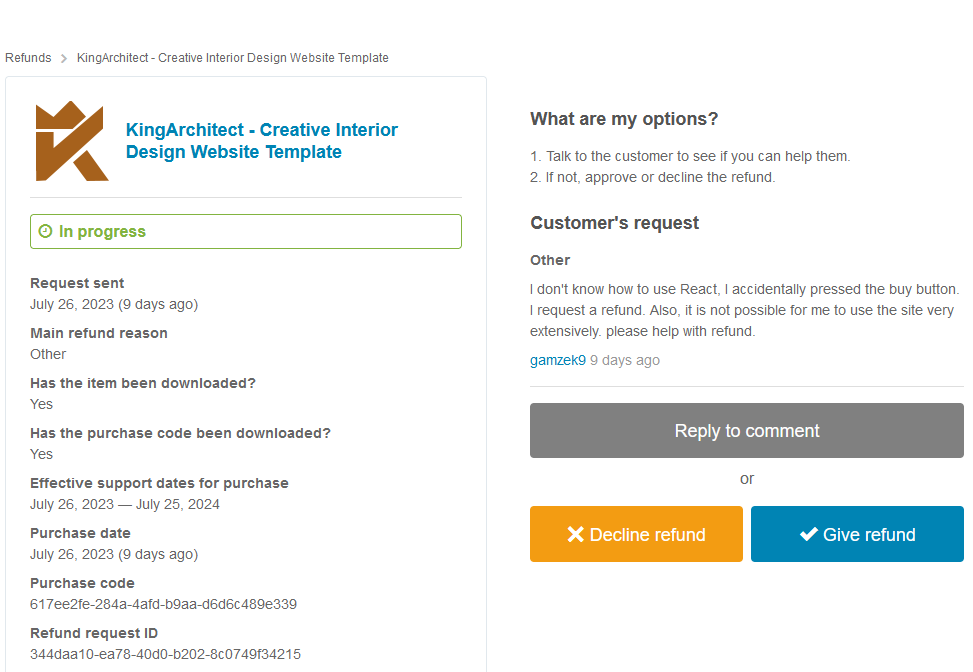Screen dimensions: 973x672
Task: Select the refund request ID value
Action: pos(165,654)
